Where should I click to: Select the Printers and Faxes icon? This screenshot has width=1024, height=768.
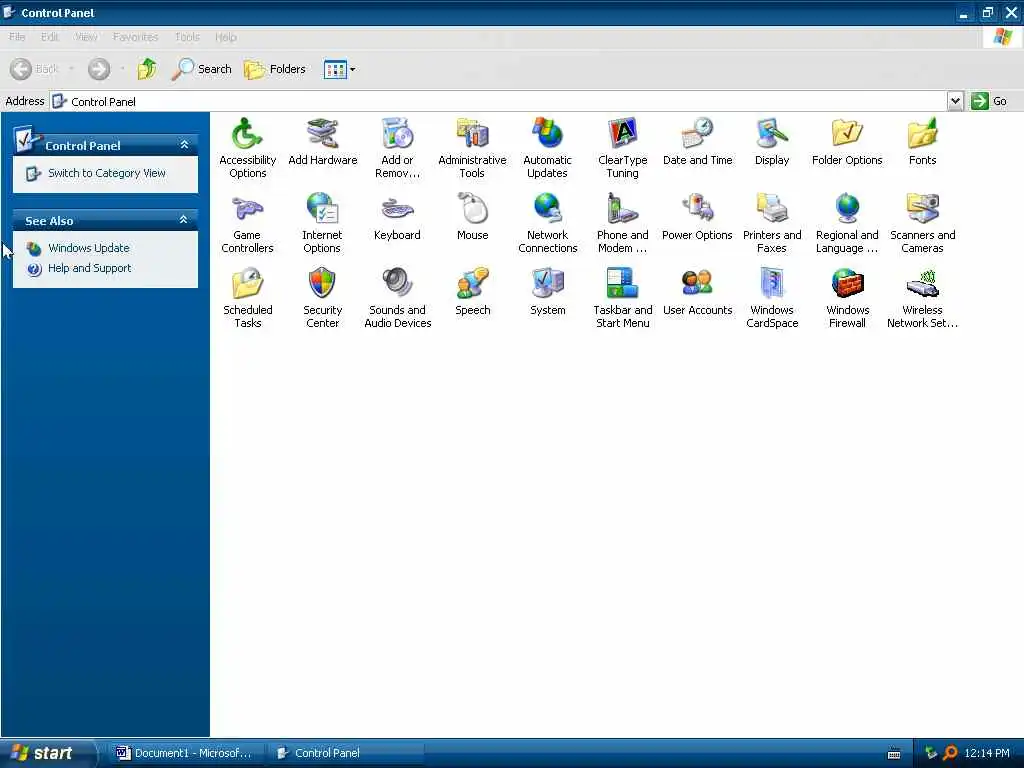click(772, 208)
